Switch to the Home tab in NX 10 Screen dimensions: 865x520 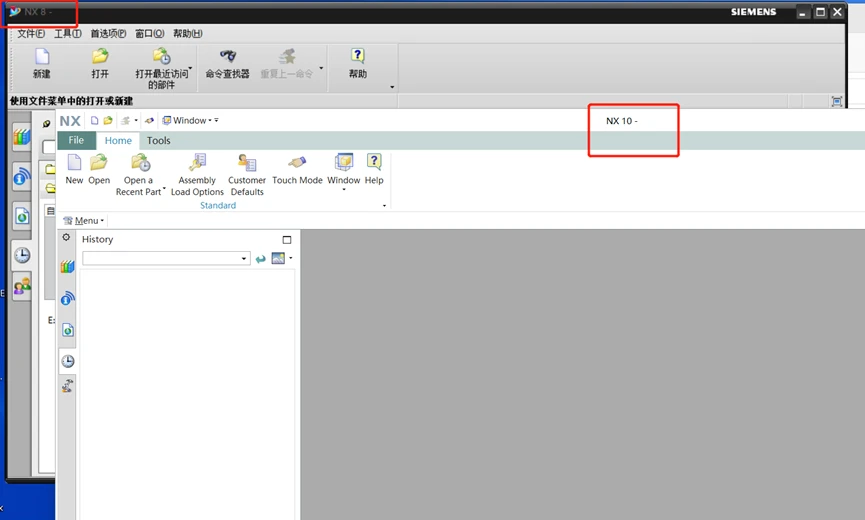click(x=118, y=141)
